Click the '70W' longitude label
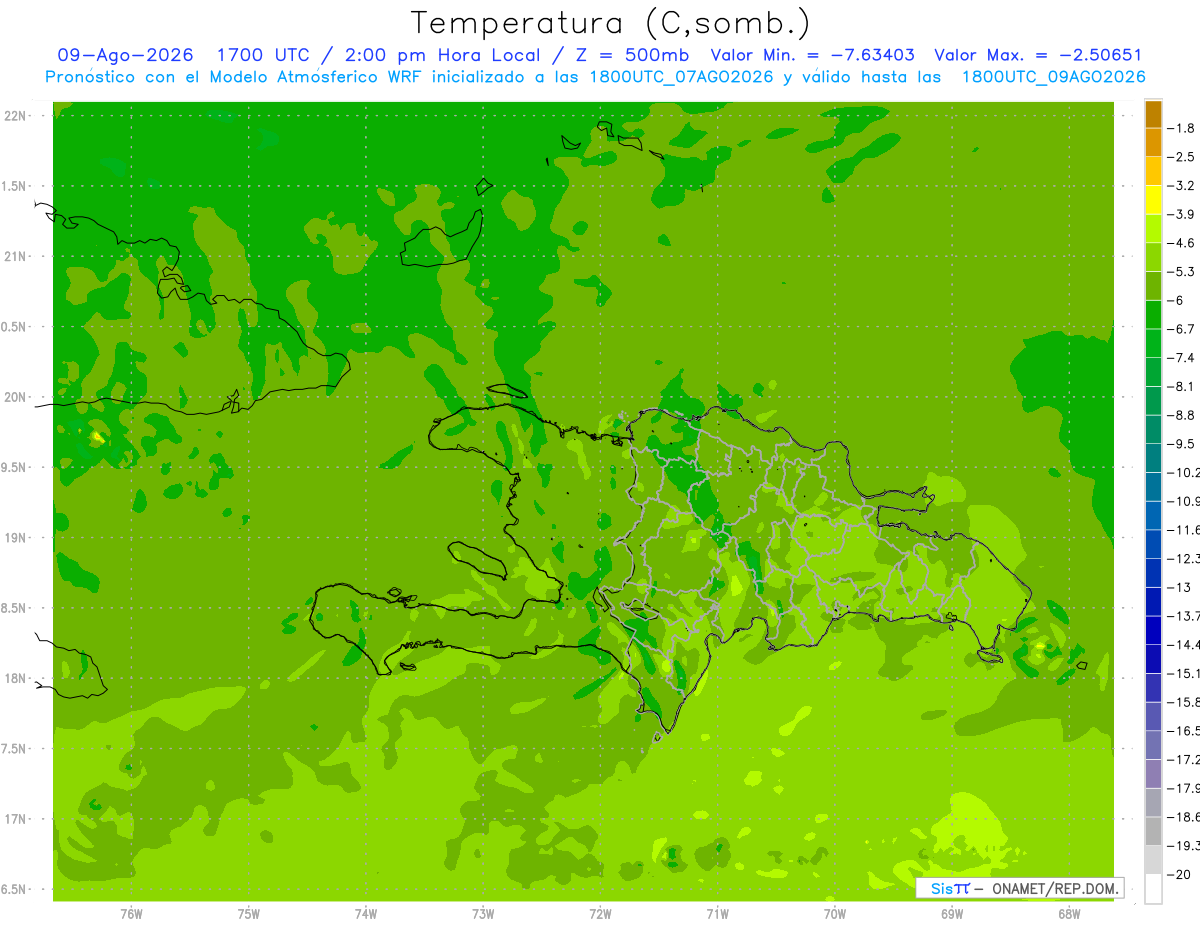Screen dimensions: 1200x927 tap(835, 913)
